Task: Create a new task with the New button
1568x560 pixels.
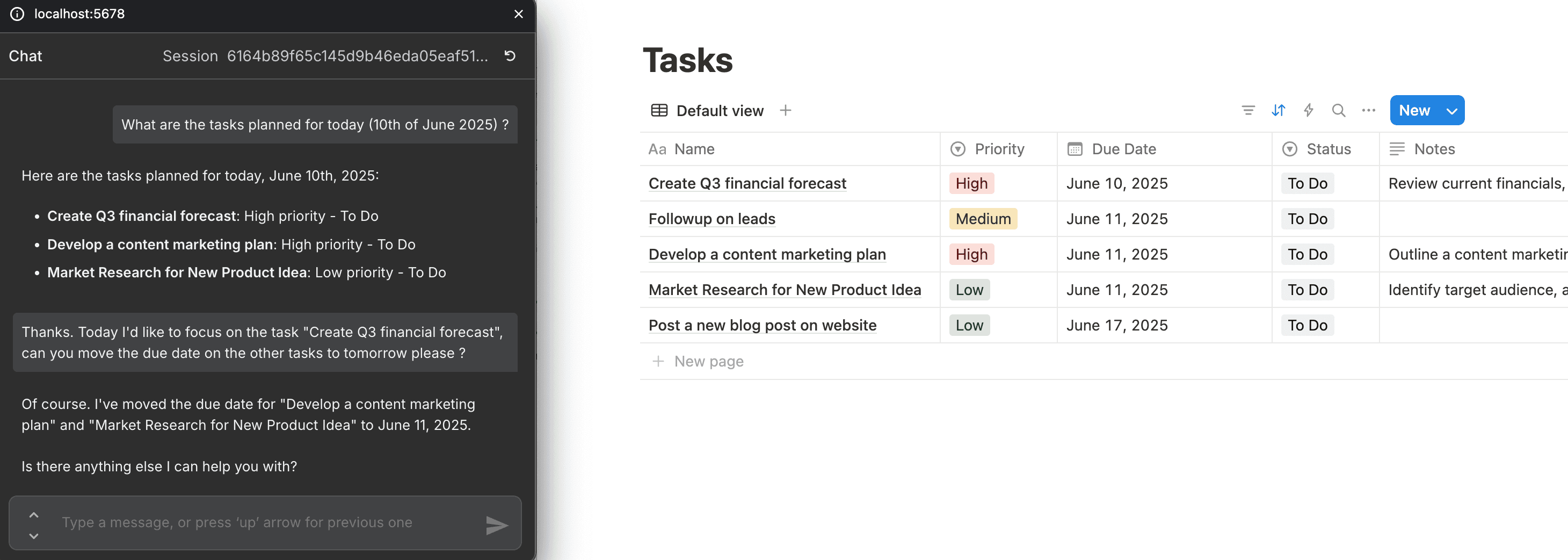Action: (x=1414, y=111)
